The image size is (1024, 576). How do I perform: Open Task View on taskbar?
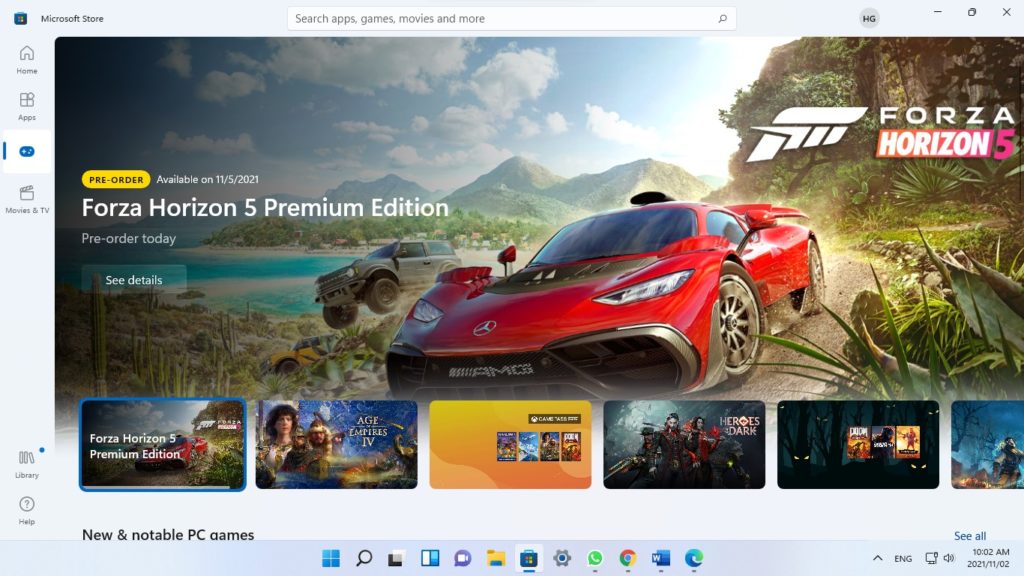[396, 558]
